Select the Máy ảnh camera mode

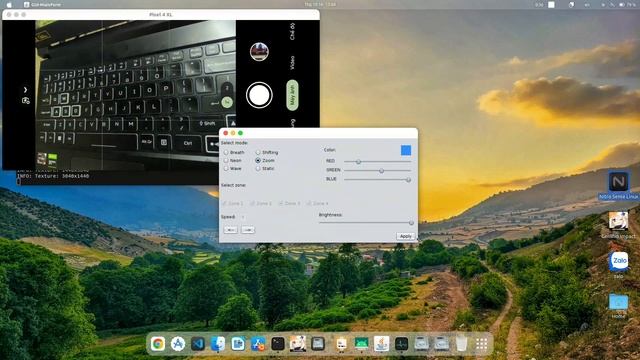coord(292,95)
